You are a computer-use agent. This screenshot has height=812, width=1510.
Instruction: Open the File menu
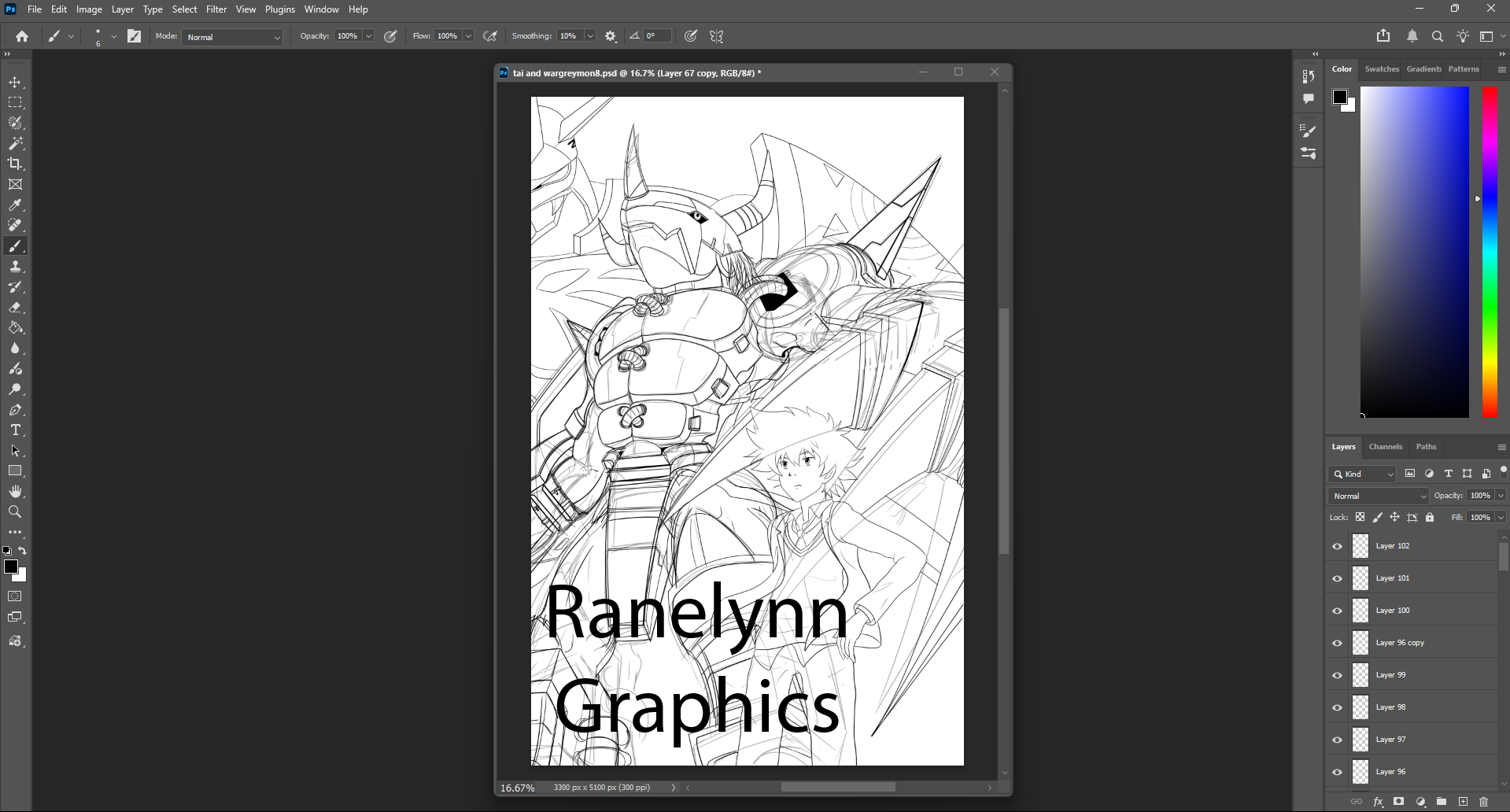coord(35,9)
